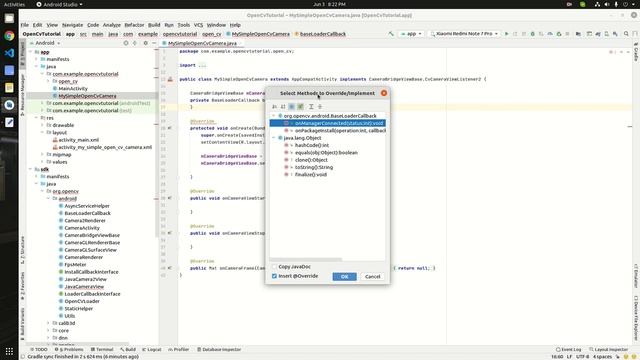The width and height of the screenshot is (640, 360).
Task: Expand the drawable folder in the tree
Action: tap(42, 125)
